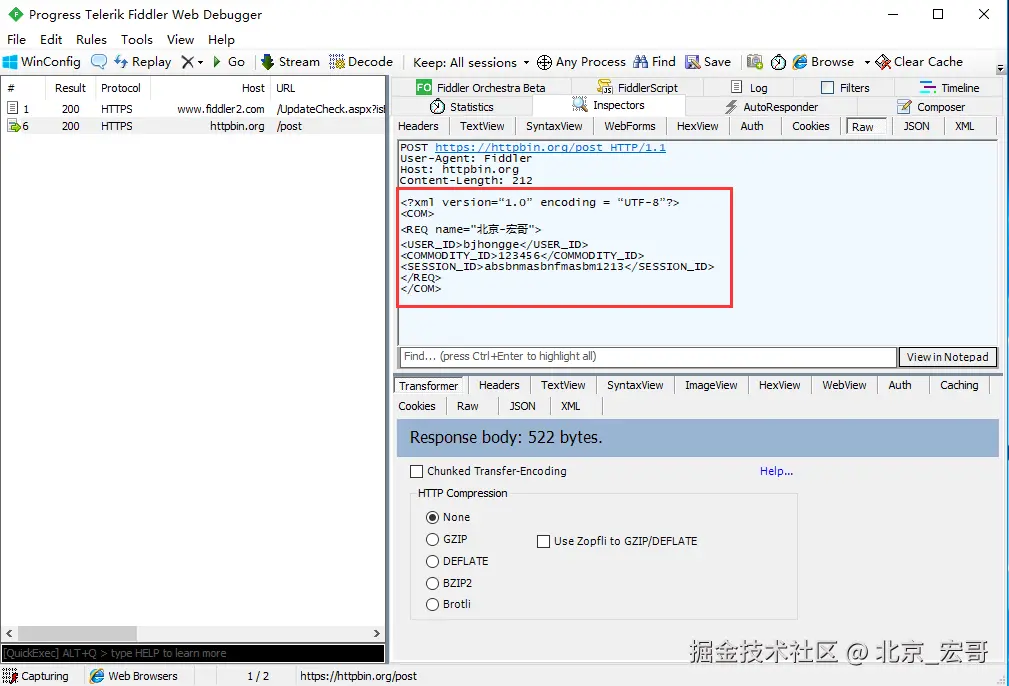Click the Response body 522 bytes banner
Image resolution: width=1009 pixels, height=686 pixels.
(697, 438)
